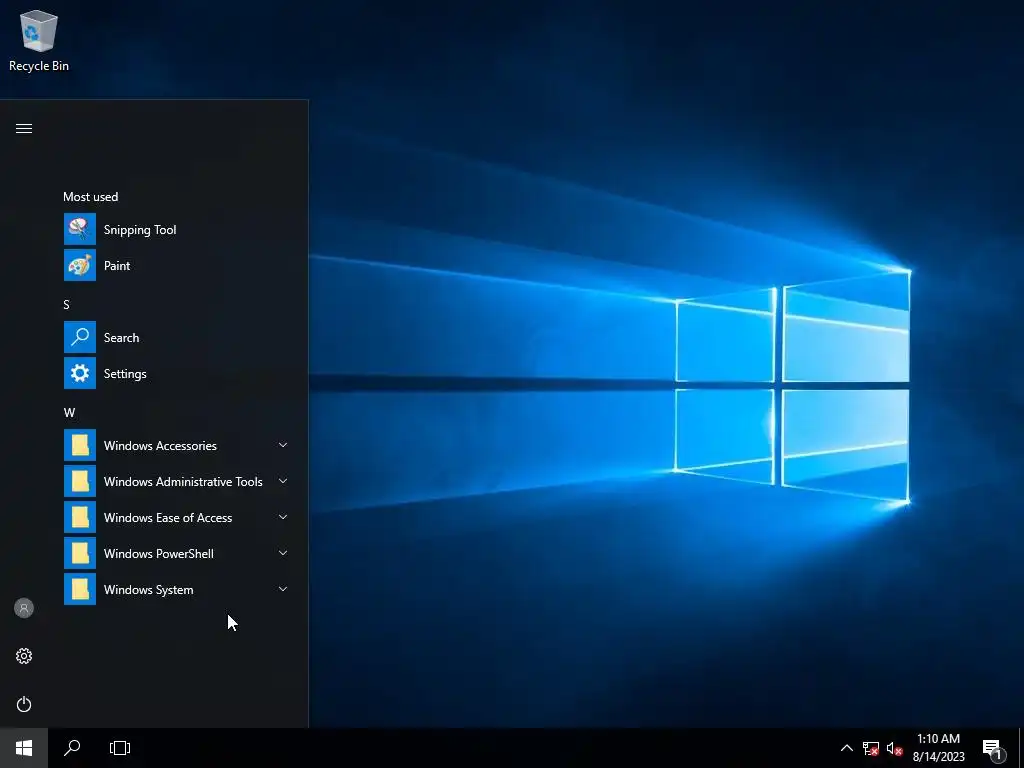Viewport: 1024px width, 768px height.
Task: Open the Paint app icon
Action: (80, 265)
